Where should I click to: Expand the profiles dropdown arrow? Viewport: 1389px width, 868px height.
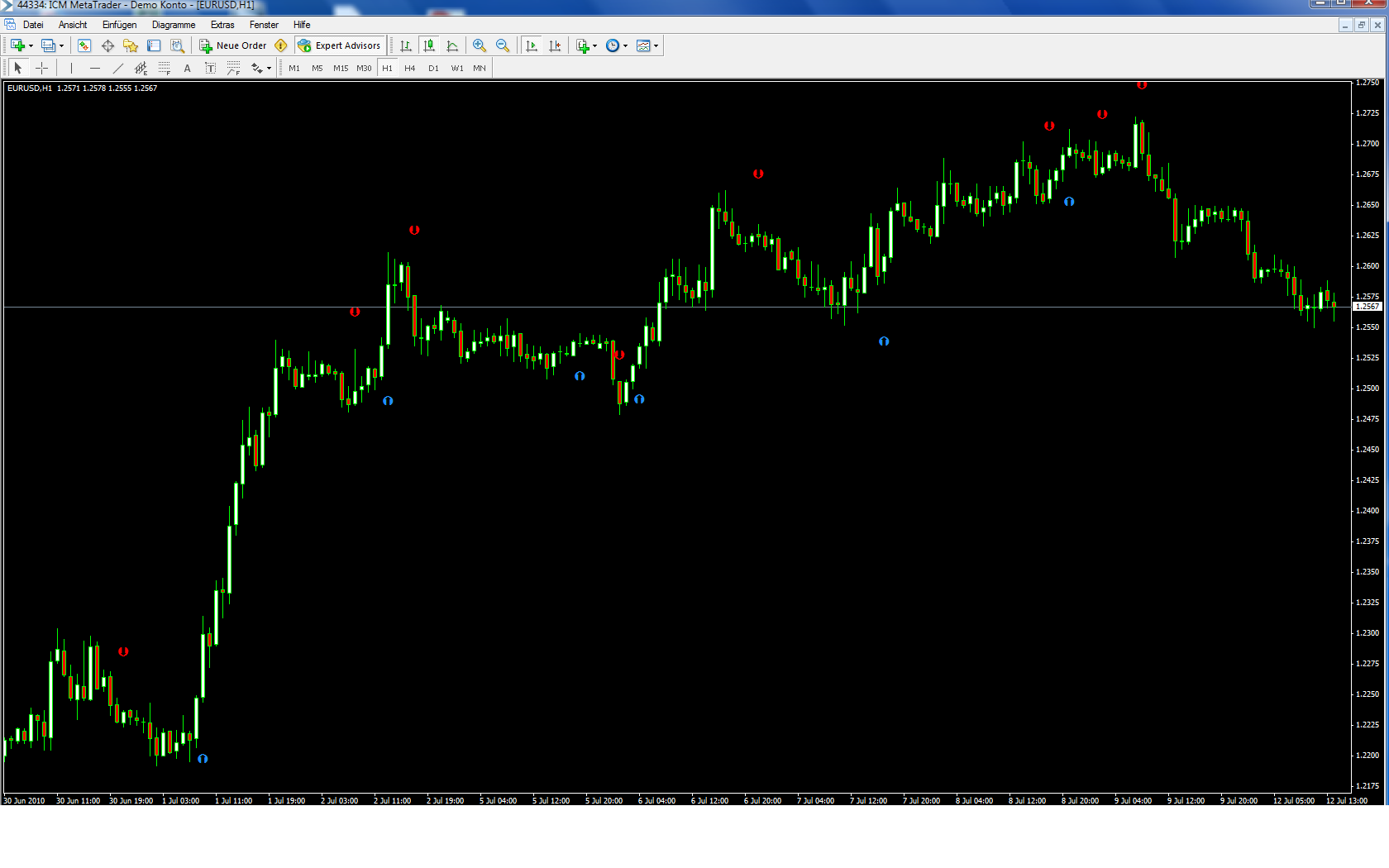[61, 46]
